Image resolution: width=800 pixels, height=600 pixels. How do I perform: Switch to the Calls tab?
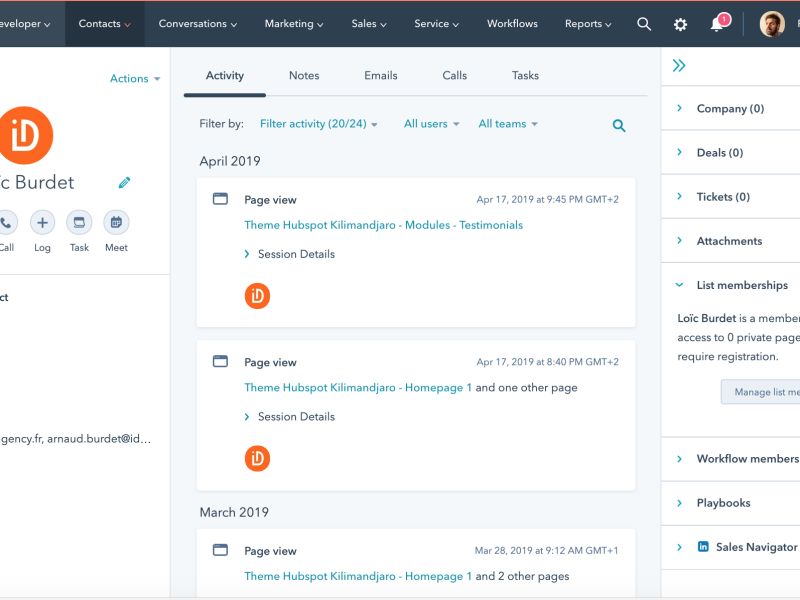[455, 76]
